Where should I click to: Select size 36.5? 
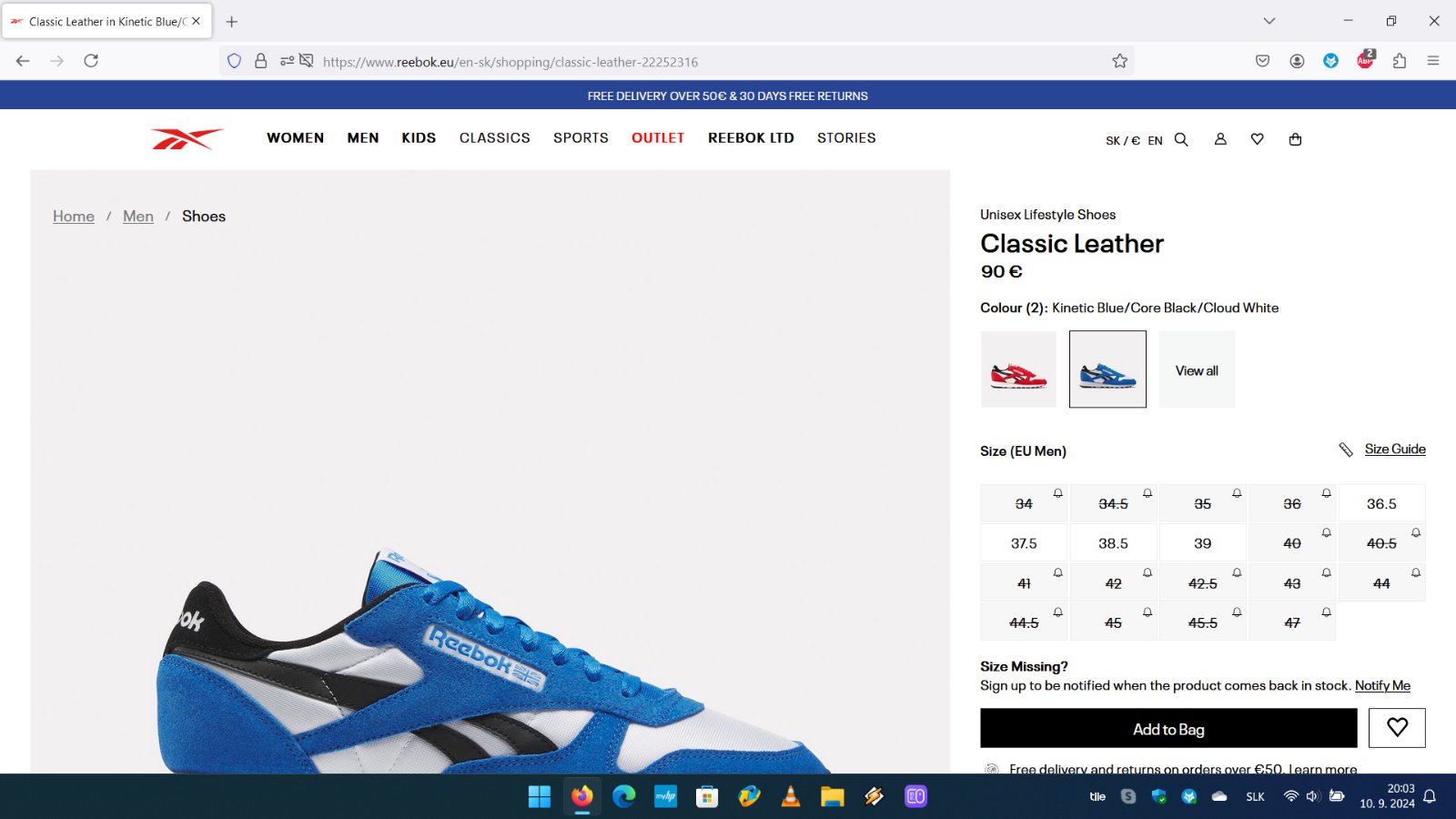[1380, 504]
